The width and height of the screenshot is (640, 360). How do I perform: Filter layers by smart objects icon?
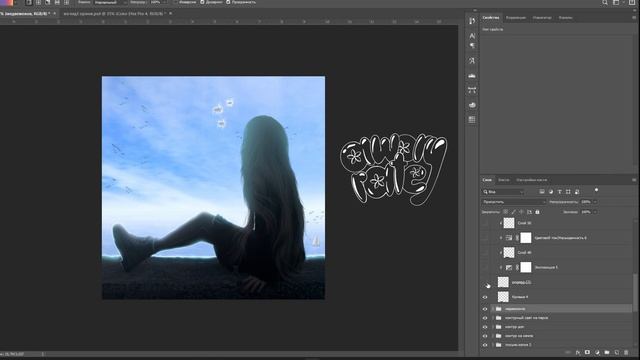(x=577, y=191)
